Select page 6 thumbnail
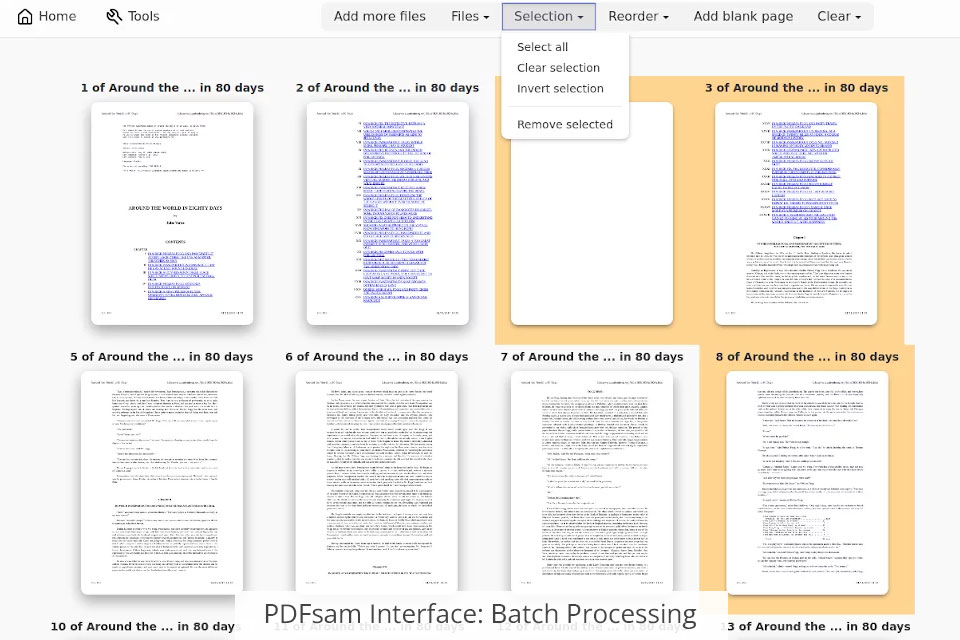Screen dimensions: 960x640 coord(377,483)
